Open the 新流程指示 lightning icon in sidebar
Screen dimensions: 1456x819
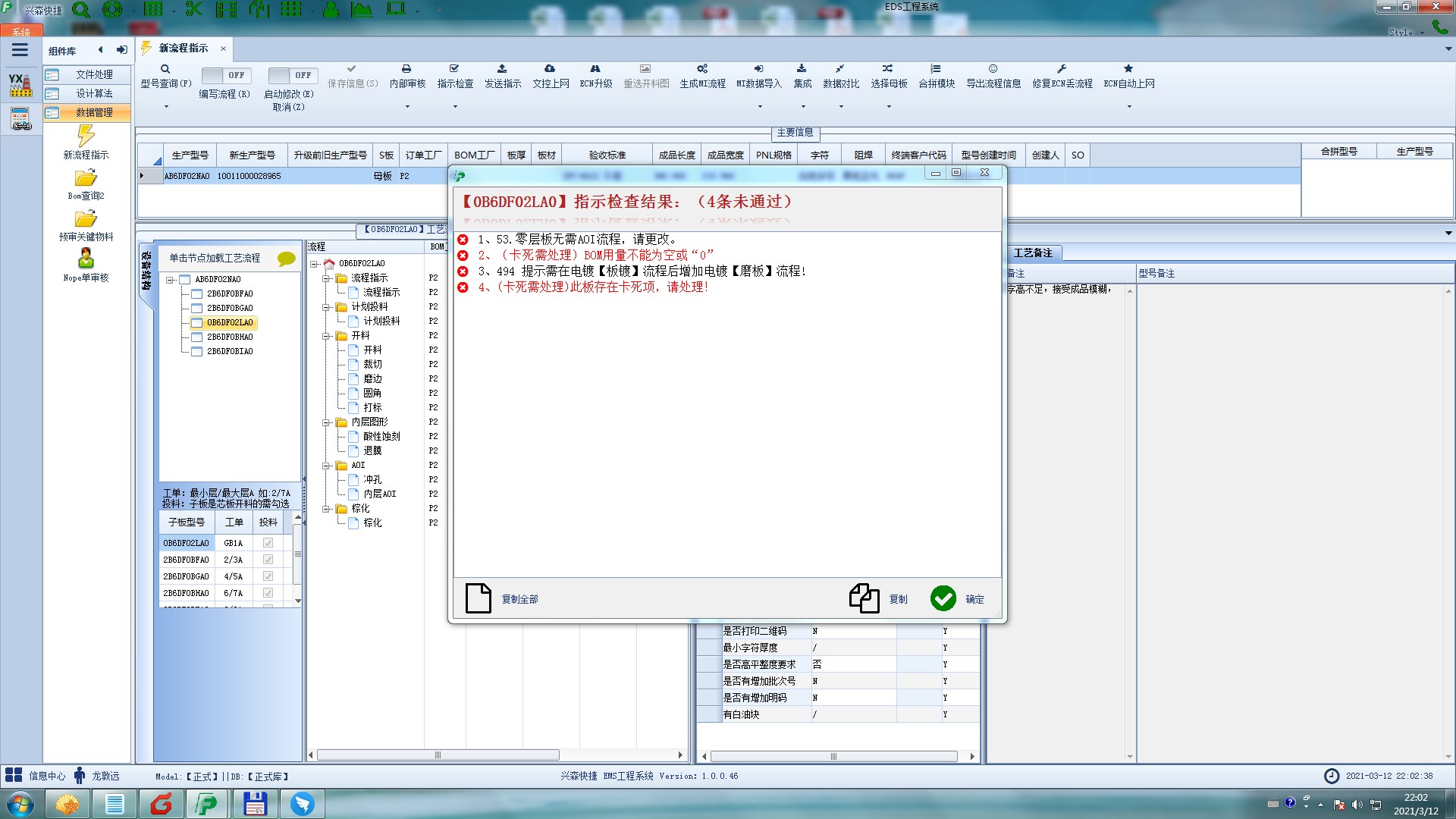86,136
